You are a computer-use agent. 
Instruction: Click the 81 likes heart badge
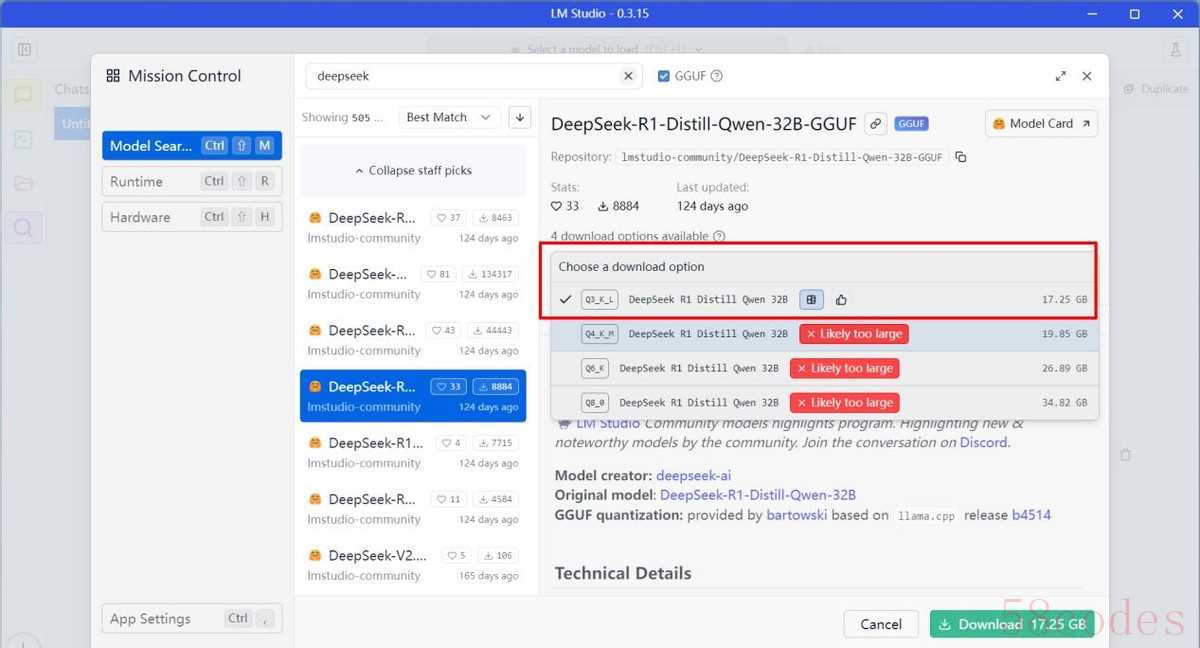tap(439, 274)
